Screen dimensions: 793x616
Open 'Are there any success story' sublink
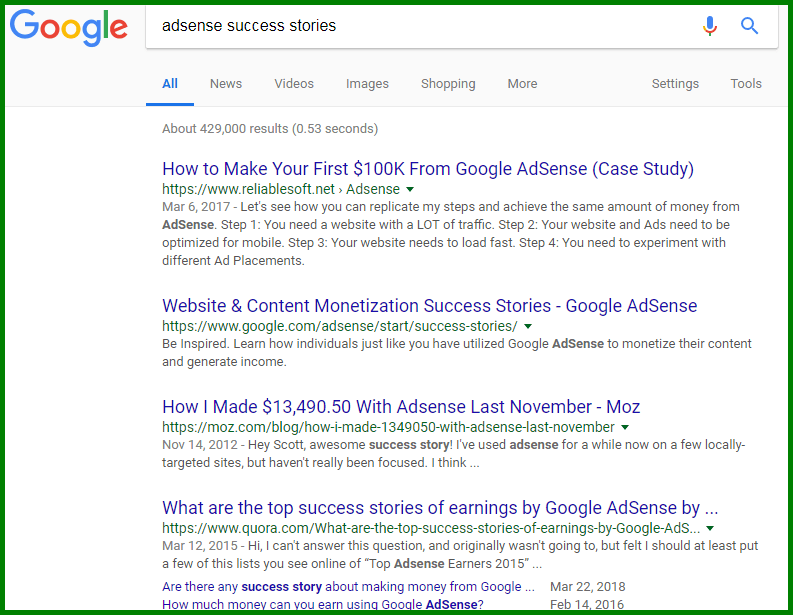(x=348, y=587)
